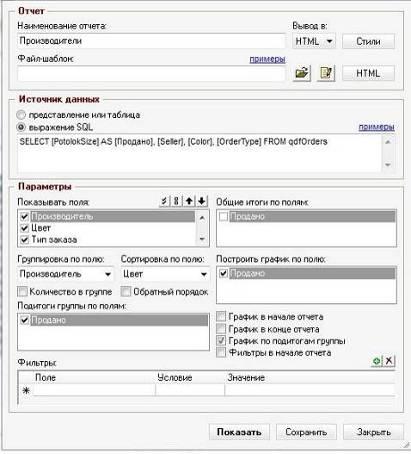The width and height of the screenshot is (411, 454).
Task: Enable 'Количество в группе' checkbox
Action: (22, 292)
